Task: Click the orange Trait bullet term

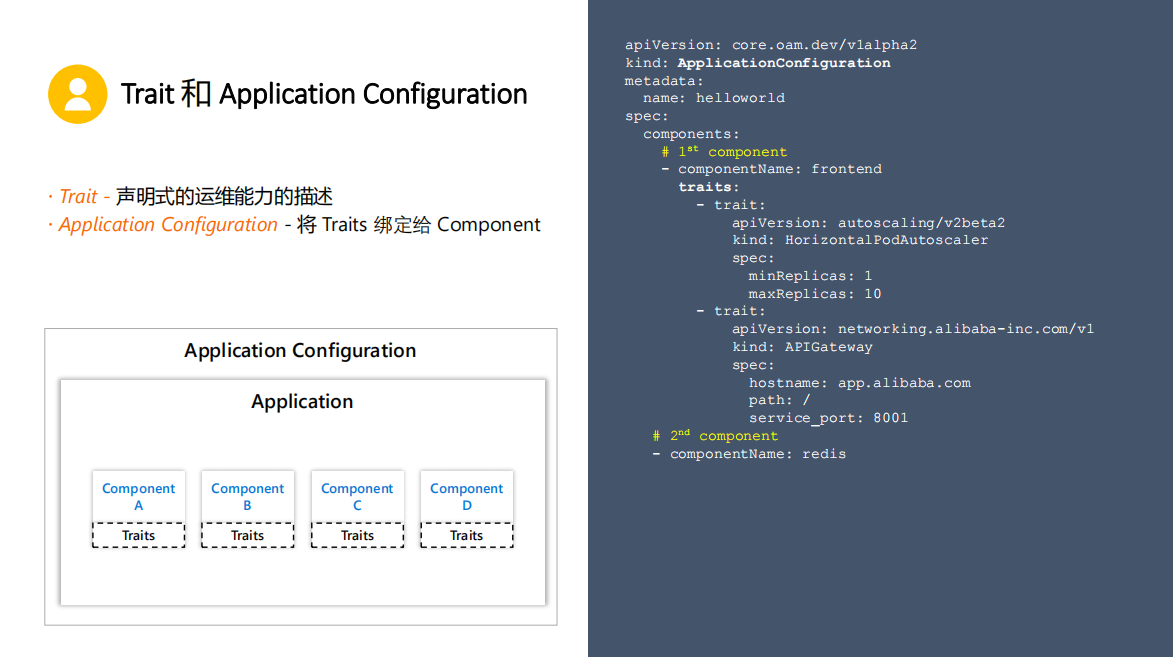Action: pyautogui.click(x=78, y=197)
